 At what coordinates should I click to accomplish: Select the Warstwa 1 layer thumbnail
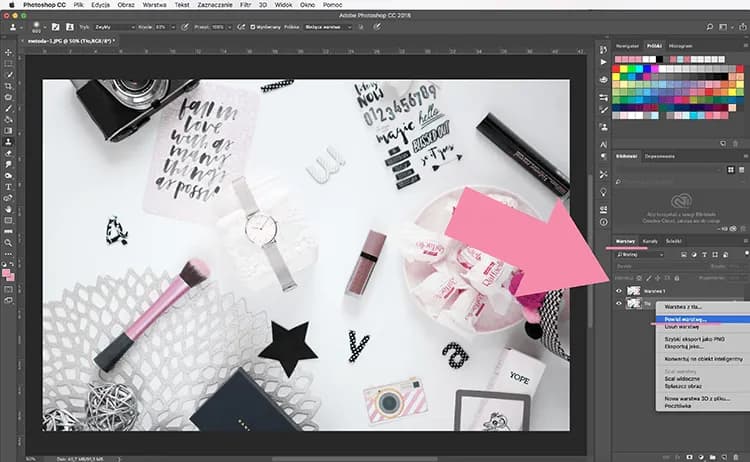632,289
